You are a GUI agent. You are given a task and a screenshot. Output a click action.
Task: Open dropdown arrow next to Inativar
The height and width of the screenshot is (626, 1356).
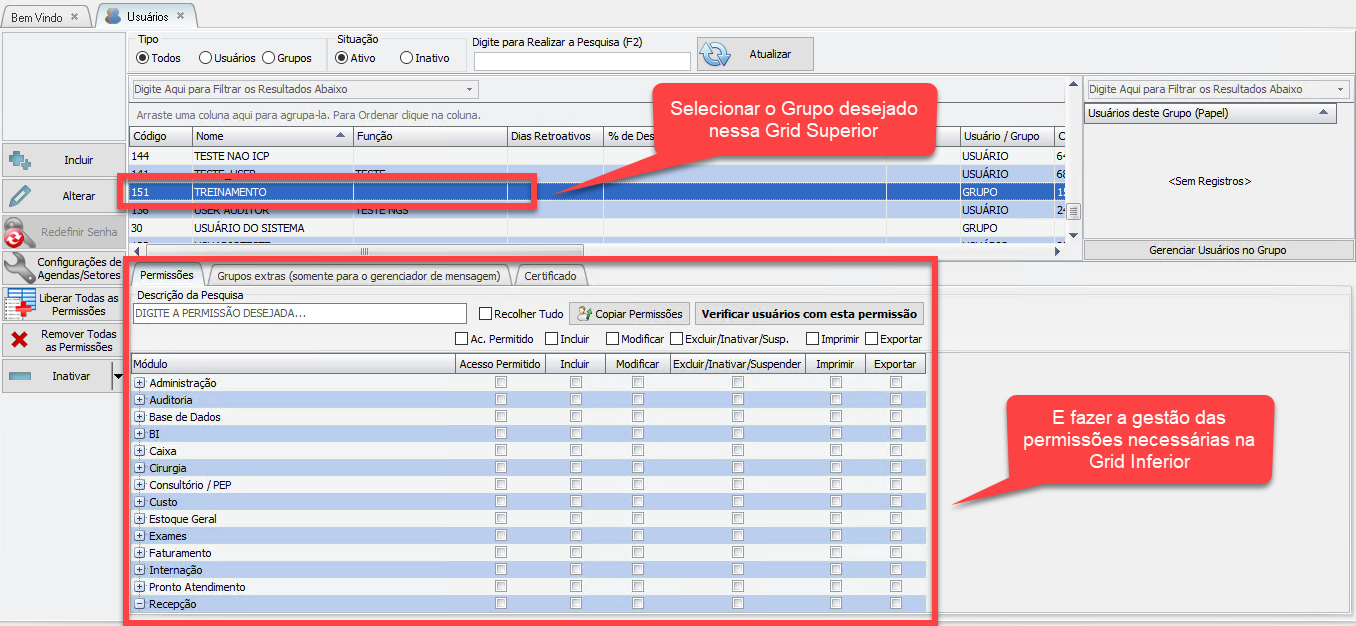pyautogui.click(x=118, y=377)
